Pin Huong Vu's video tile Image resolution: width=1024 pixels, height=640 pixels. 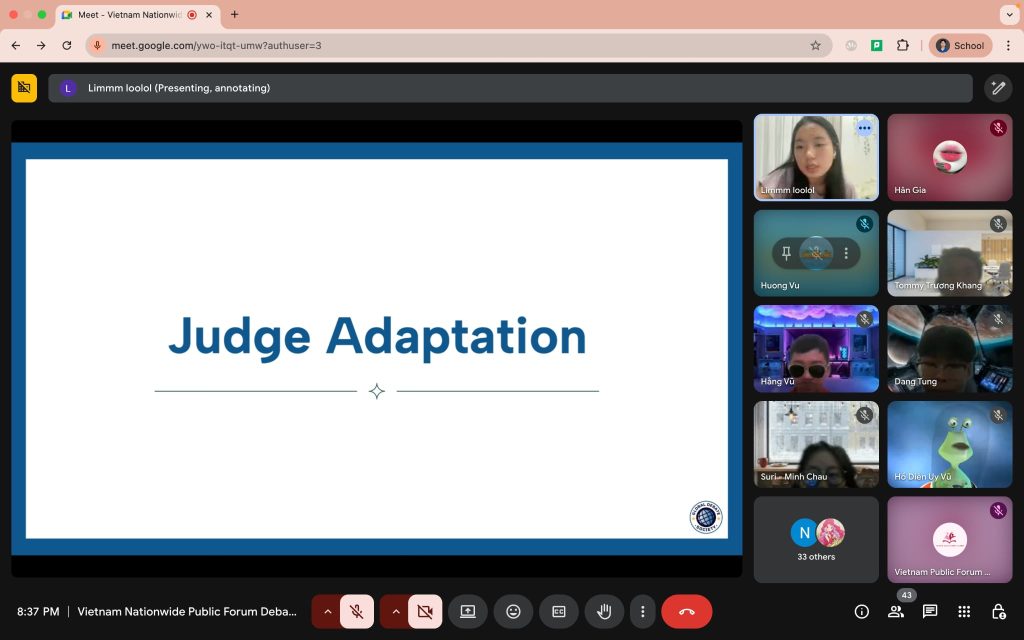[786, 253]
